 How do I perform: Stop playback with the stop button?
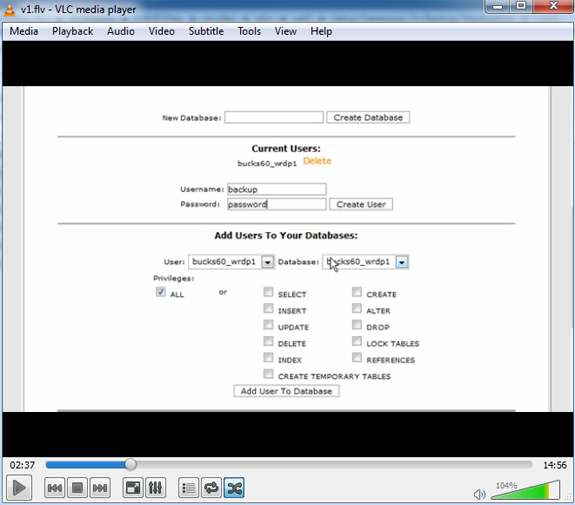pyautogui.click(x=77, y=488)
